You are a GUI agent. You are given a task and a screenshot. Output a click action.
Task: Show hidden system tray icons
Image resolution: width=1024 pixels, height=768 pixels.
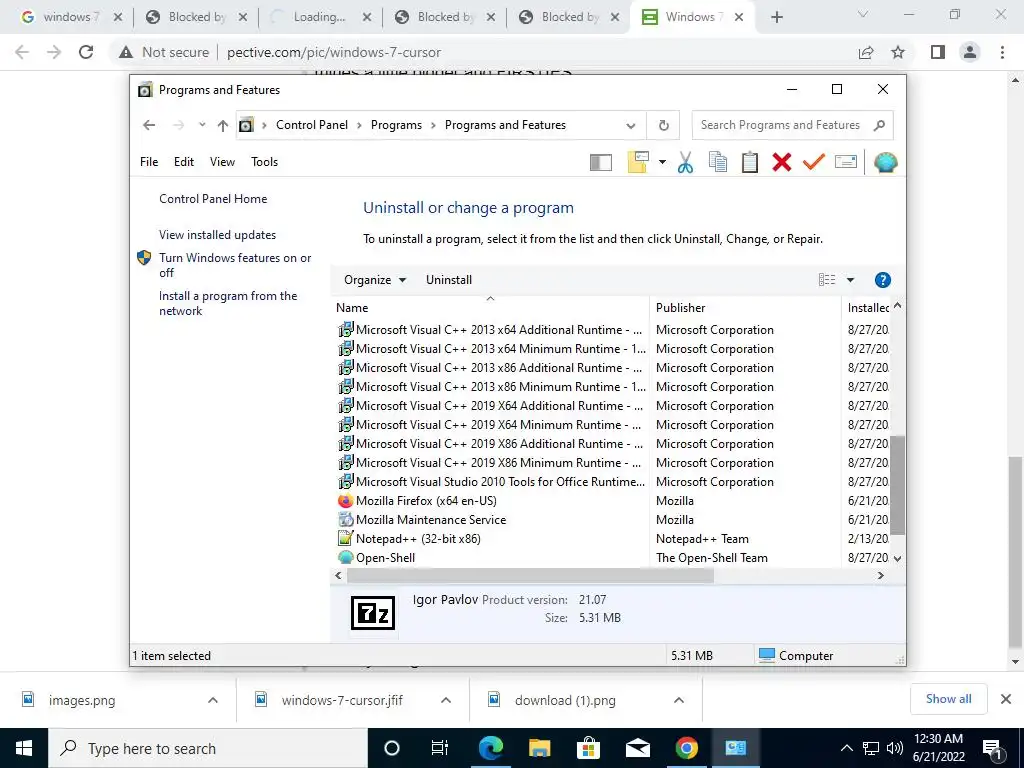click(x=846, y=748)
